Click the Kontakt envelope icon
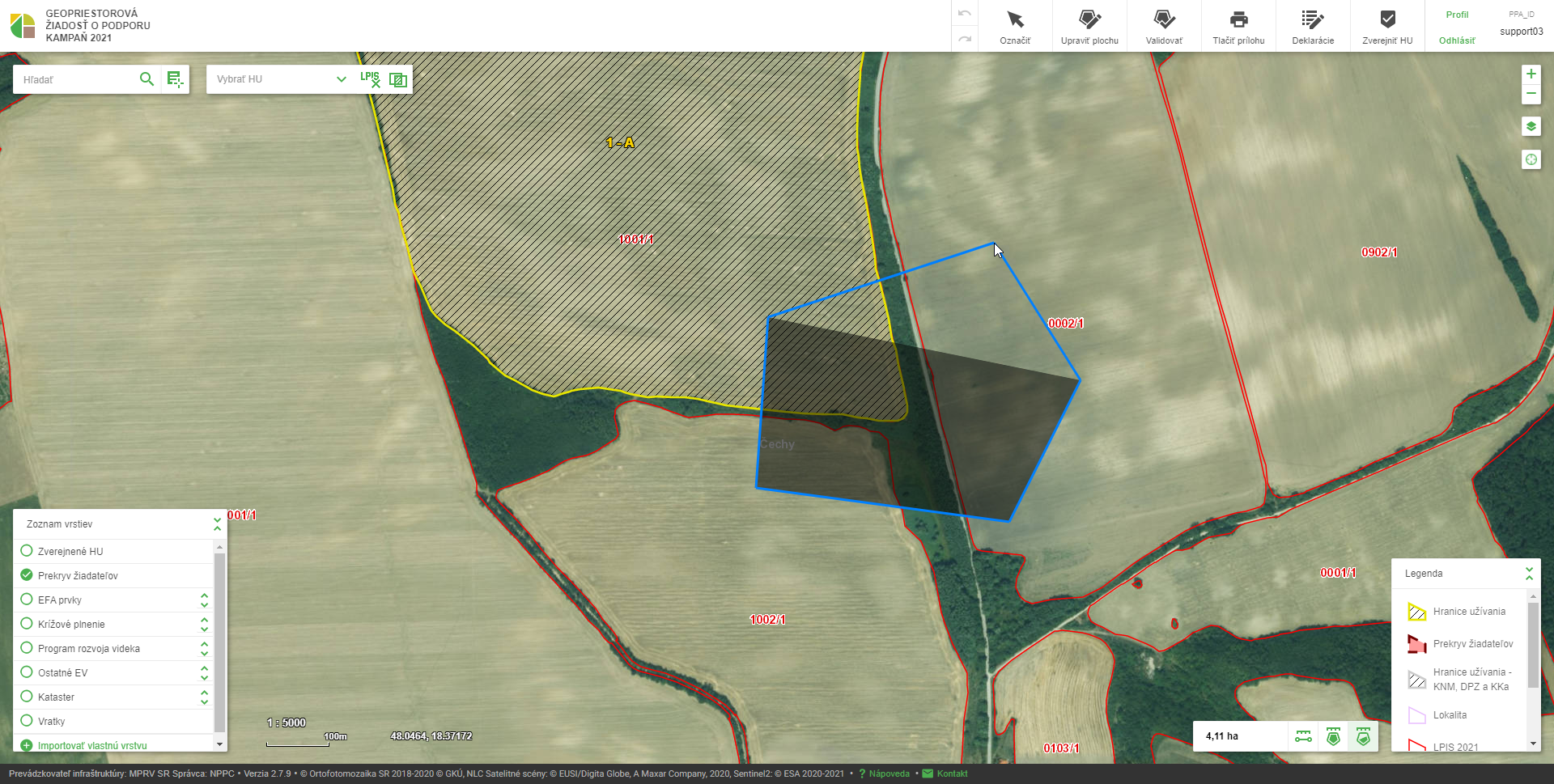 point(928,773)
